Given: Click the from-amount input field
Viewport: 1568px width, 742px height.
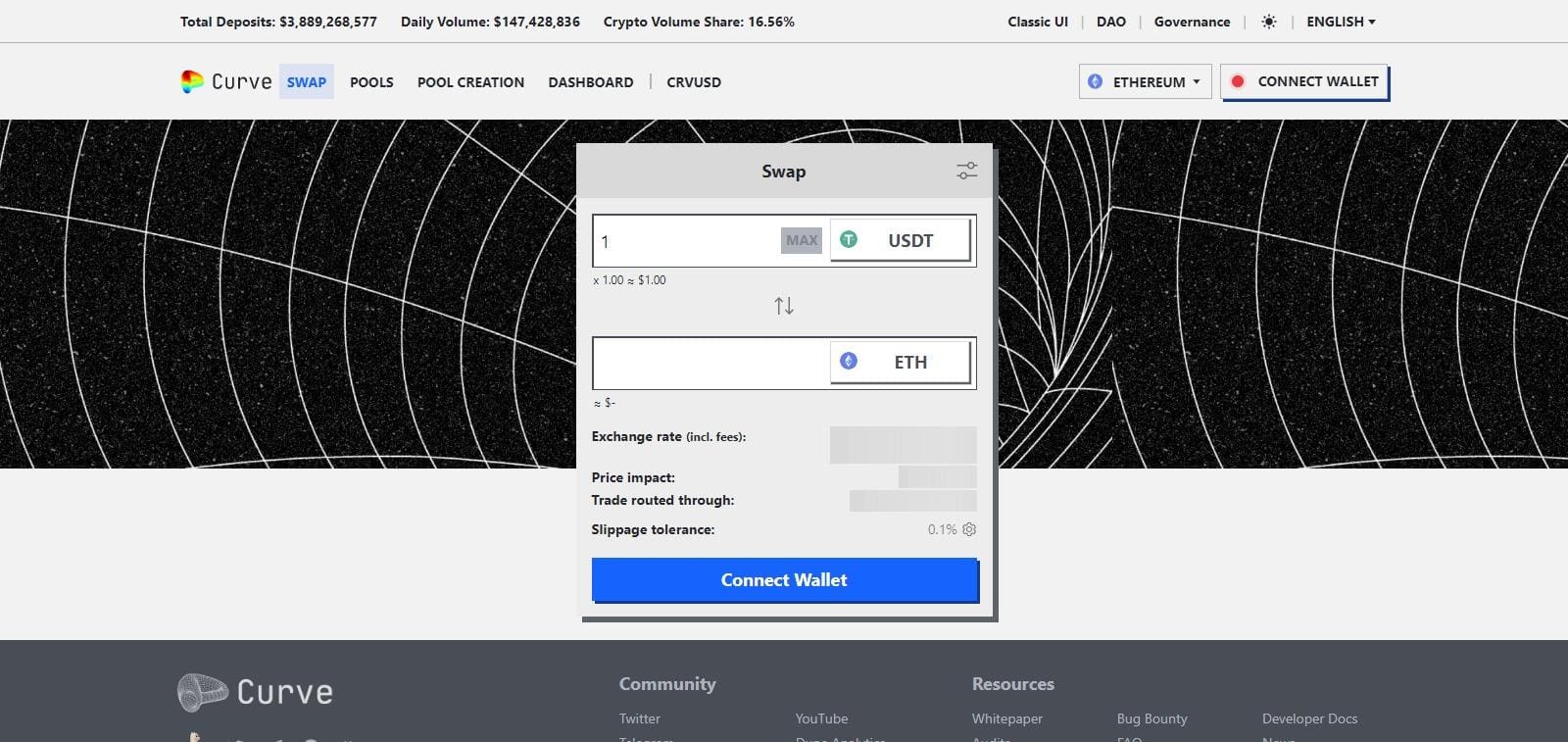Looking at the screenshot, I should [x=686, y=241].
